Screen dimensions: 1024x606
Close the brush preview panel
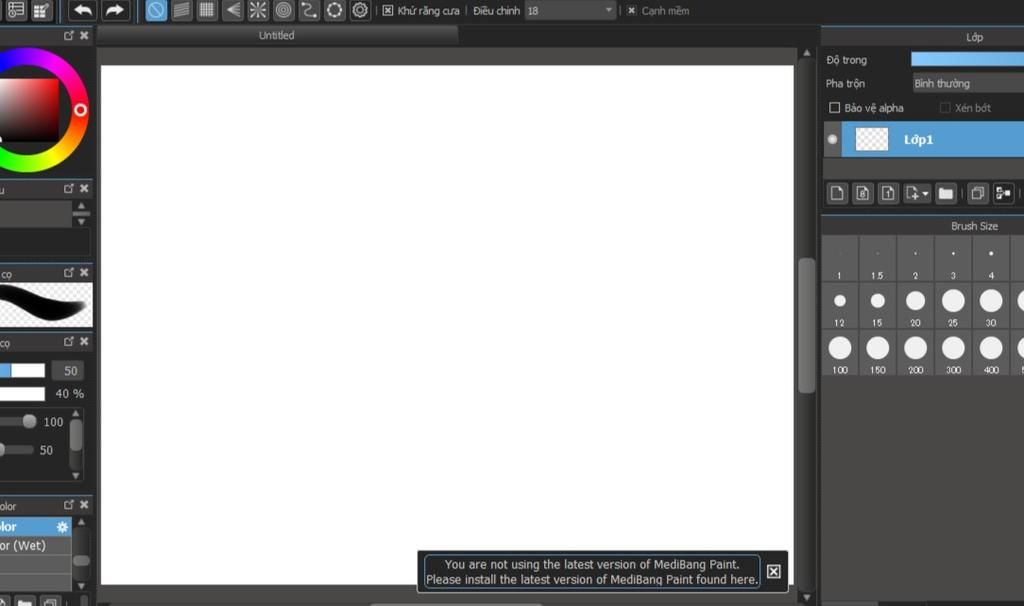[84, 272]
